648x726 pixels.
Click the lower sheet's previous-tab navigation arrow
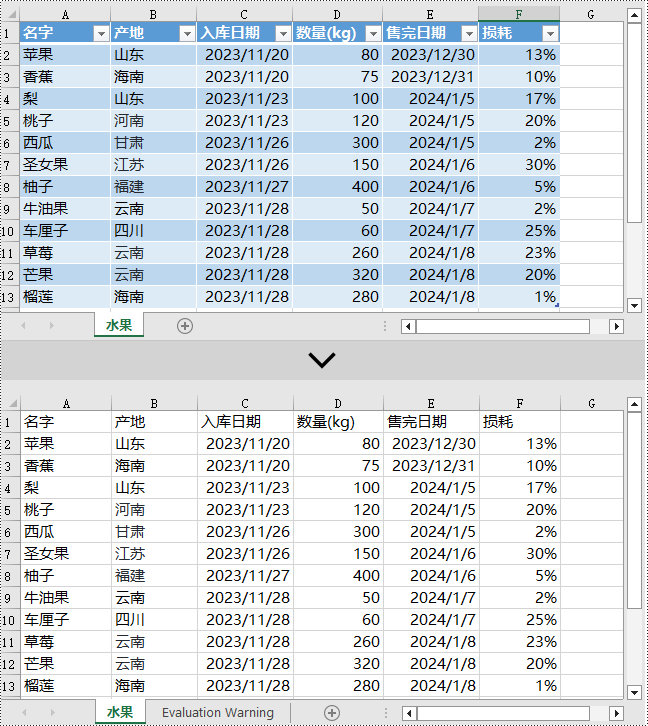click(x=24, y=713)
